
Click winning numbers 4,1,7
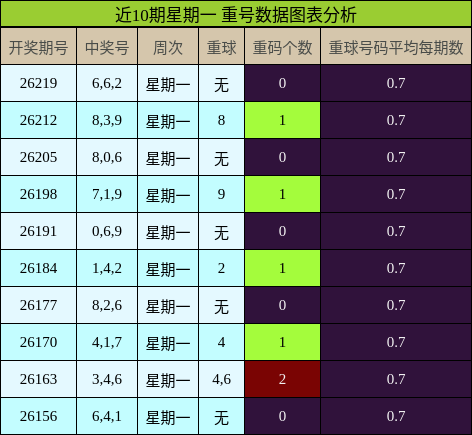coord(107,342)
